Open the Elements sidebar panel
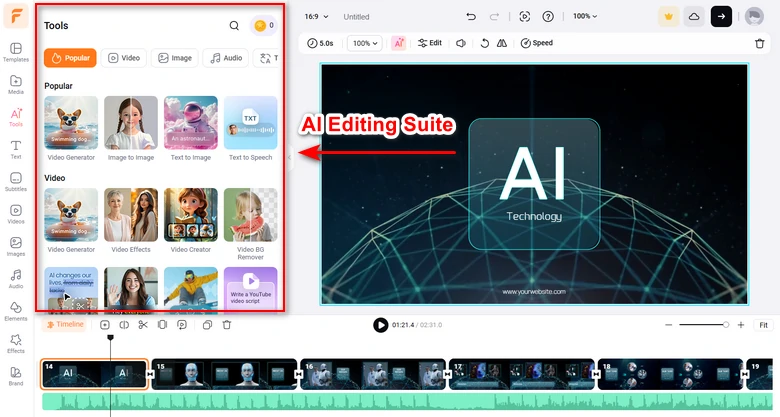The width and height of the screenshot is (780, 417). click(16, 312)
